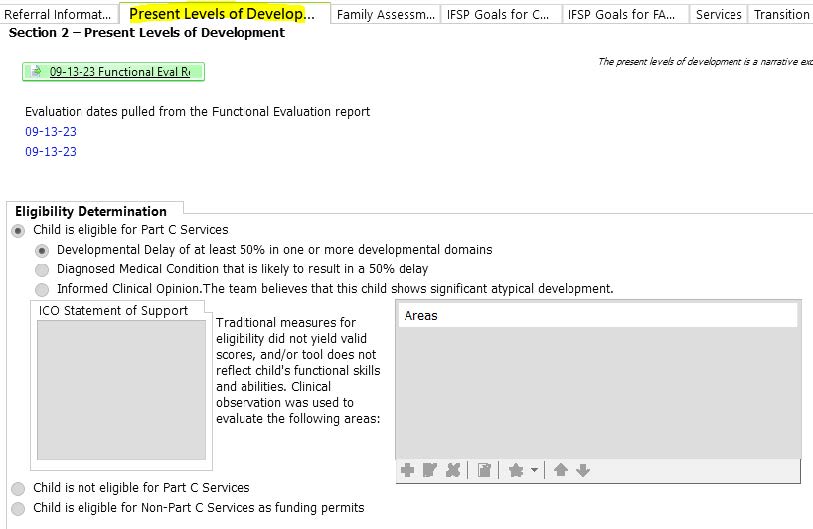The image size is (813, 529).
Task: Select Child is not eligible for Part C
Action: tap(18, 488)
